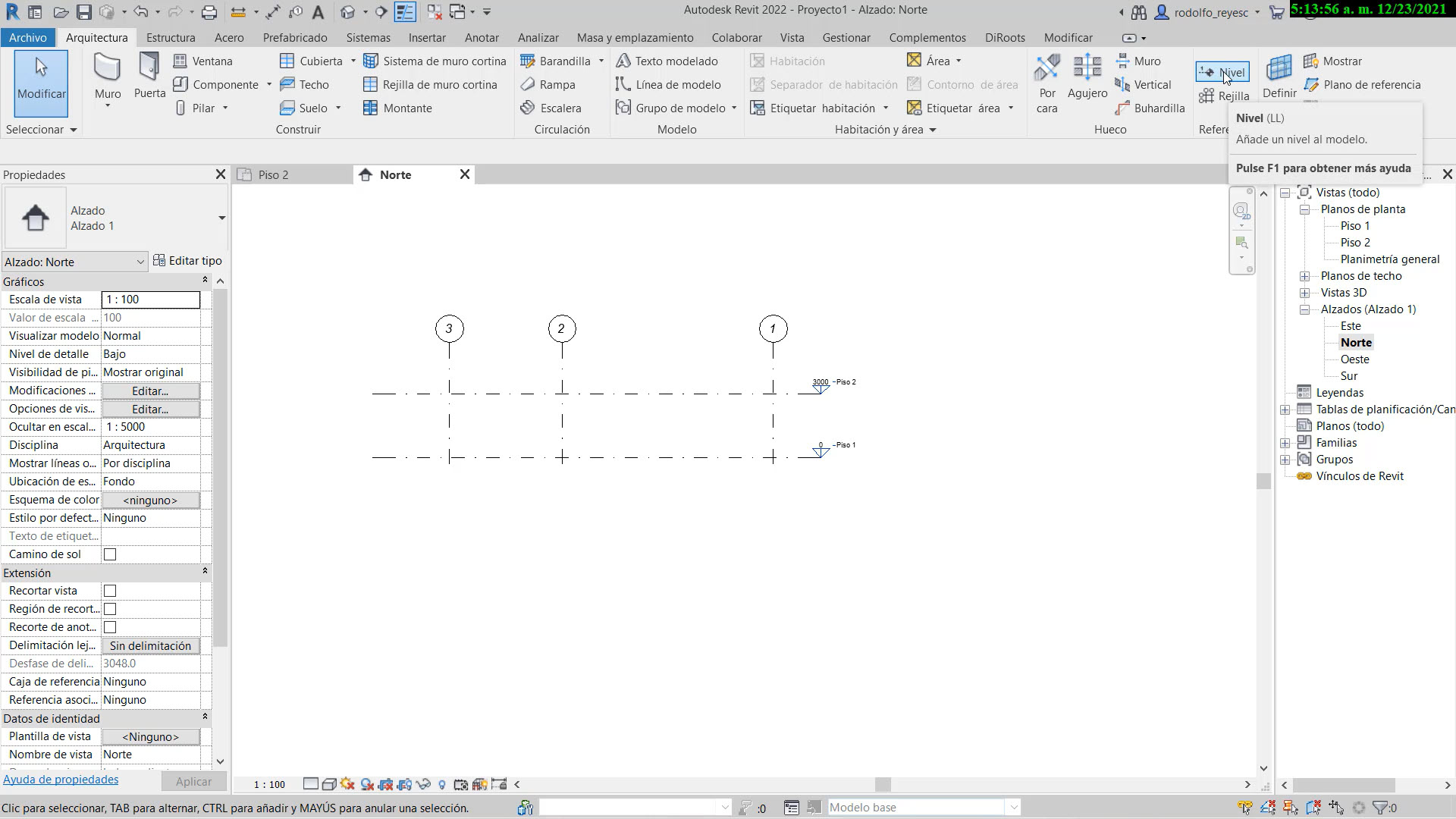1456x819 pixels.
Task: Select the Puerta door tool
Action: [x=149, y=76]
